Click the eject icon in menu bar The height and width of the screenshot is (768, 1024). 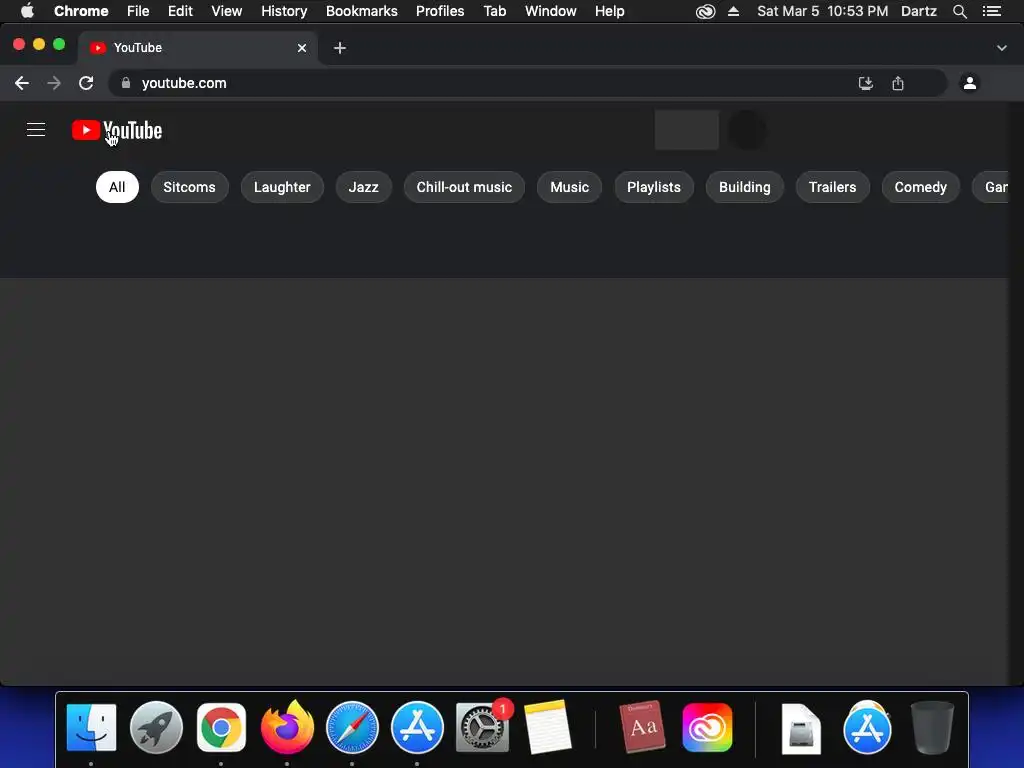(733, 11)
